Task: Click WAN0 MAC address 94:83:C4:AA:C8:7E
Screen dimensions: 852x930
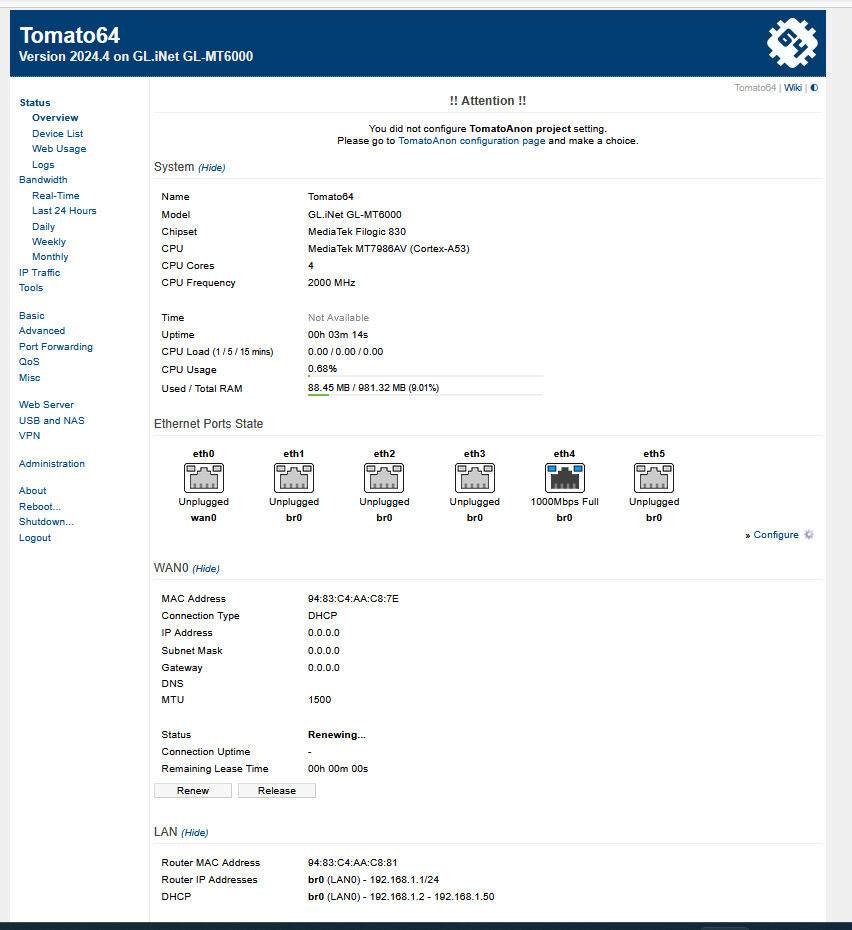Action: click(353, 599)
